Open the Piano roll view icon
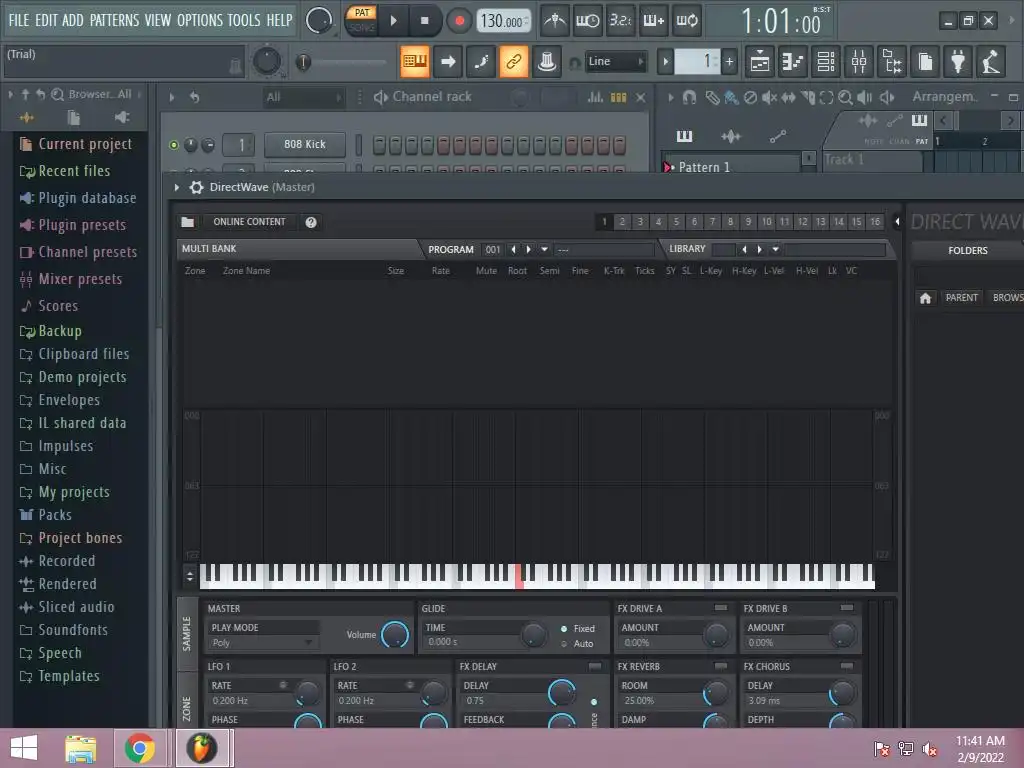 [x=793, y=62]
